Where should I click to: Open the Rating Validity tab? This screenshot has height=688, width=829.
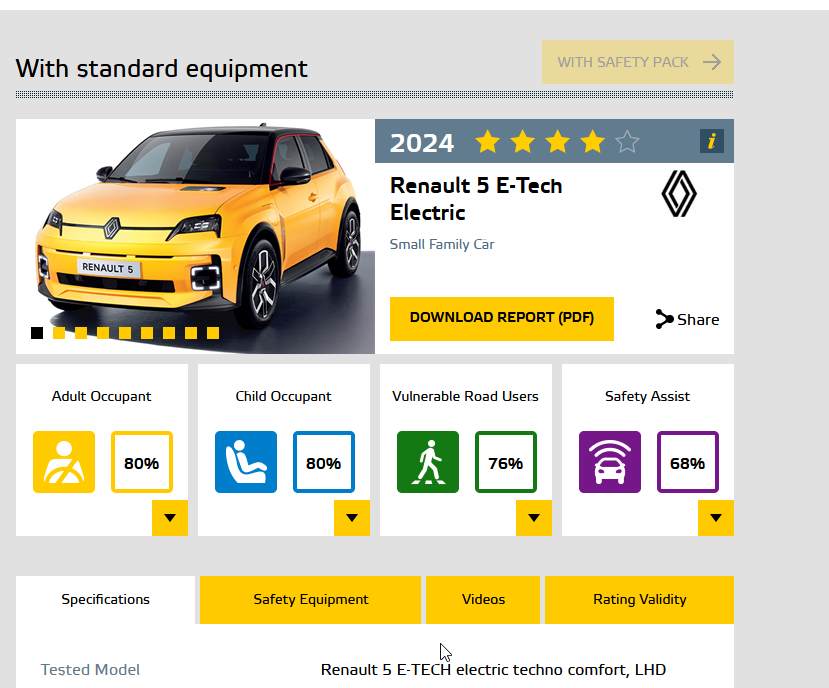[640, 600]
